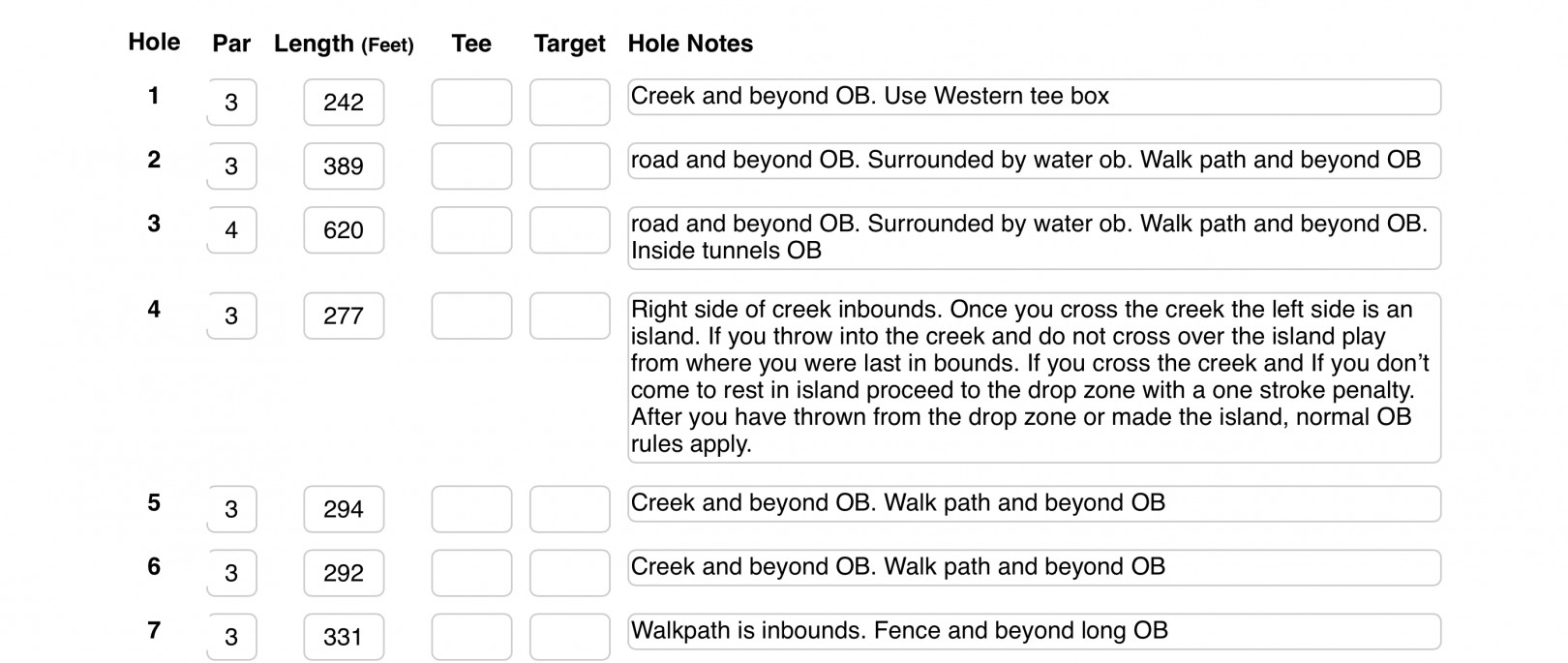Screen dimensions: 1568x663
Task: Click hole 2 Length field showing 389
Action: [x=344, y=166]
